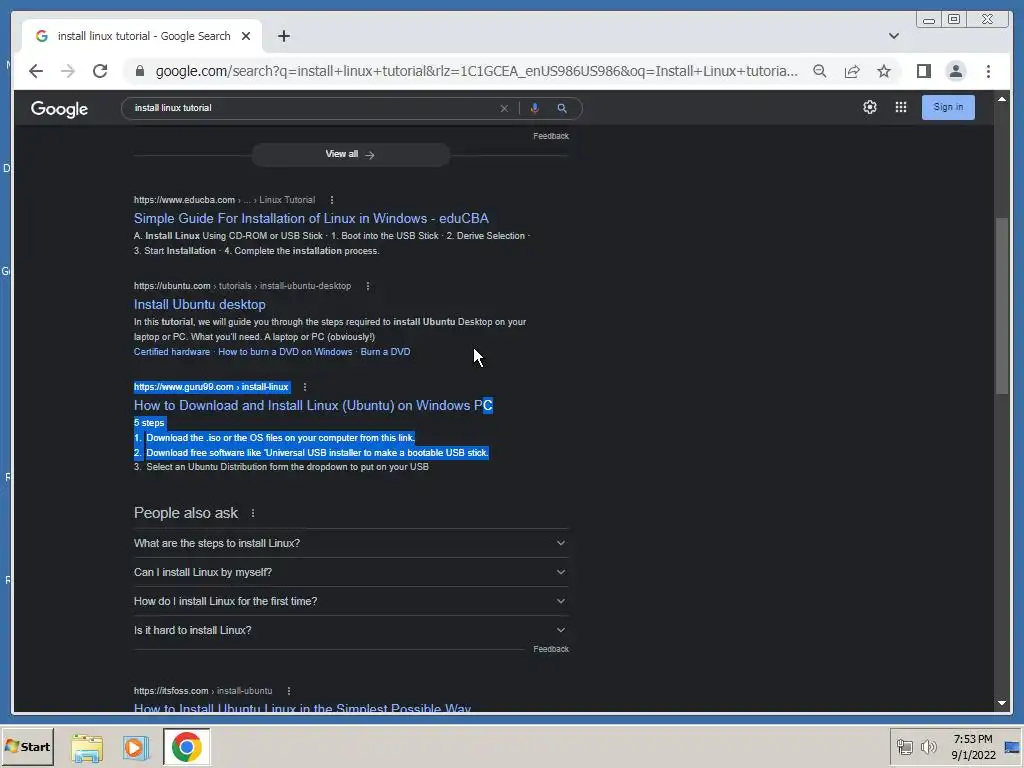The height and width of the screenshot is (768, 1024).
Task: Expand Is it hard to install Linux?
Action: [x=351, y=630]
